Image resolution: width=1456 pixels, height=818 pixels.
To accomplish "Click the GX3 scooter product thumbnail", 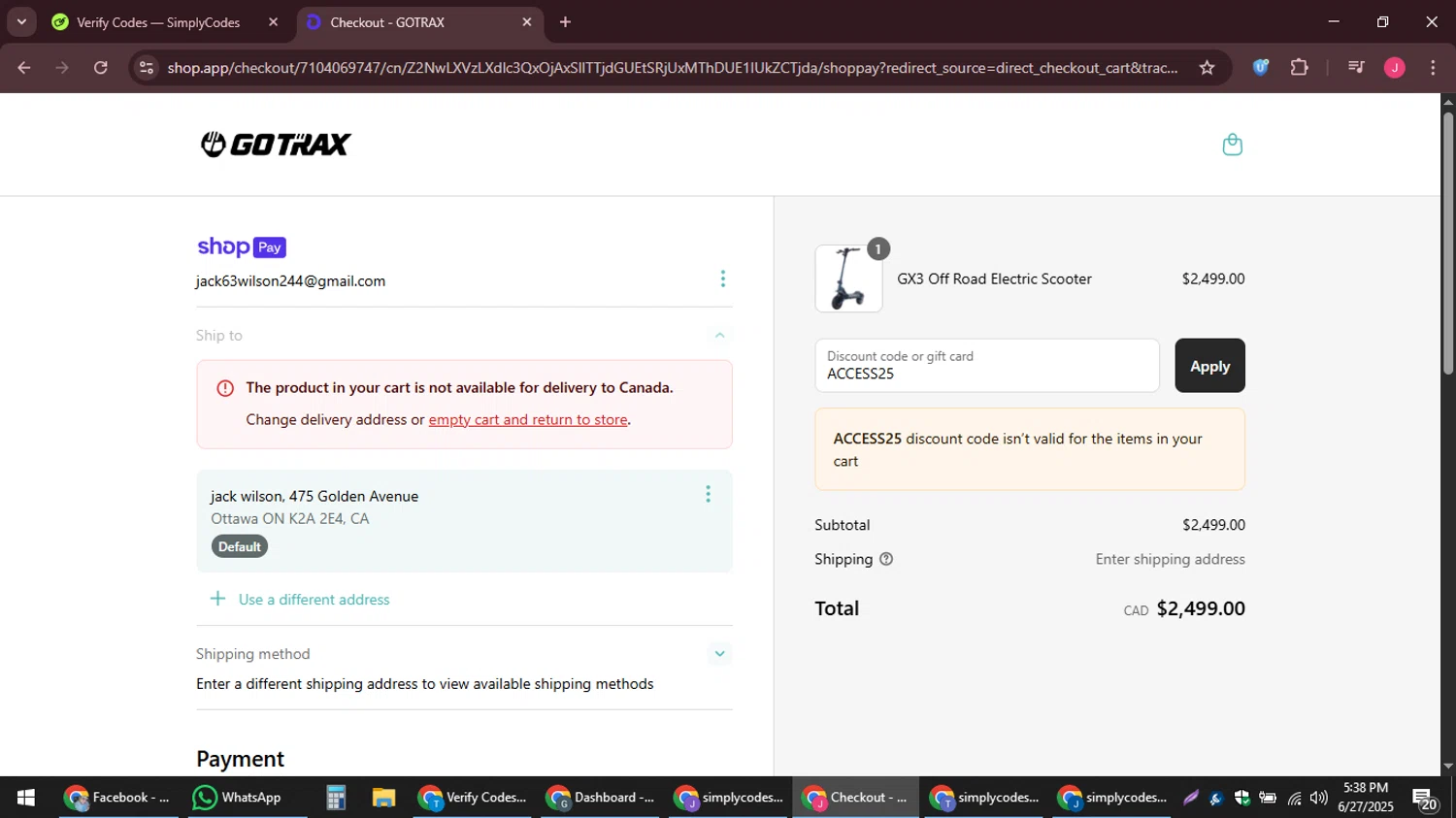I will point(848,278).
